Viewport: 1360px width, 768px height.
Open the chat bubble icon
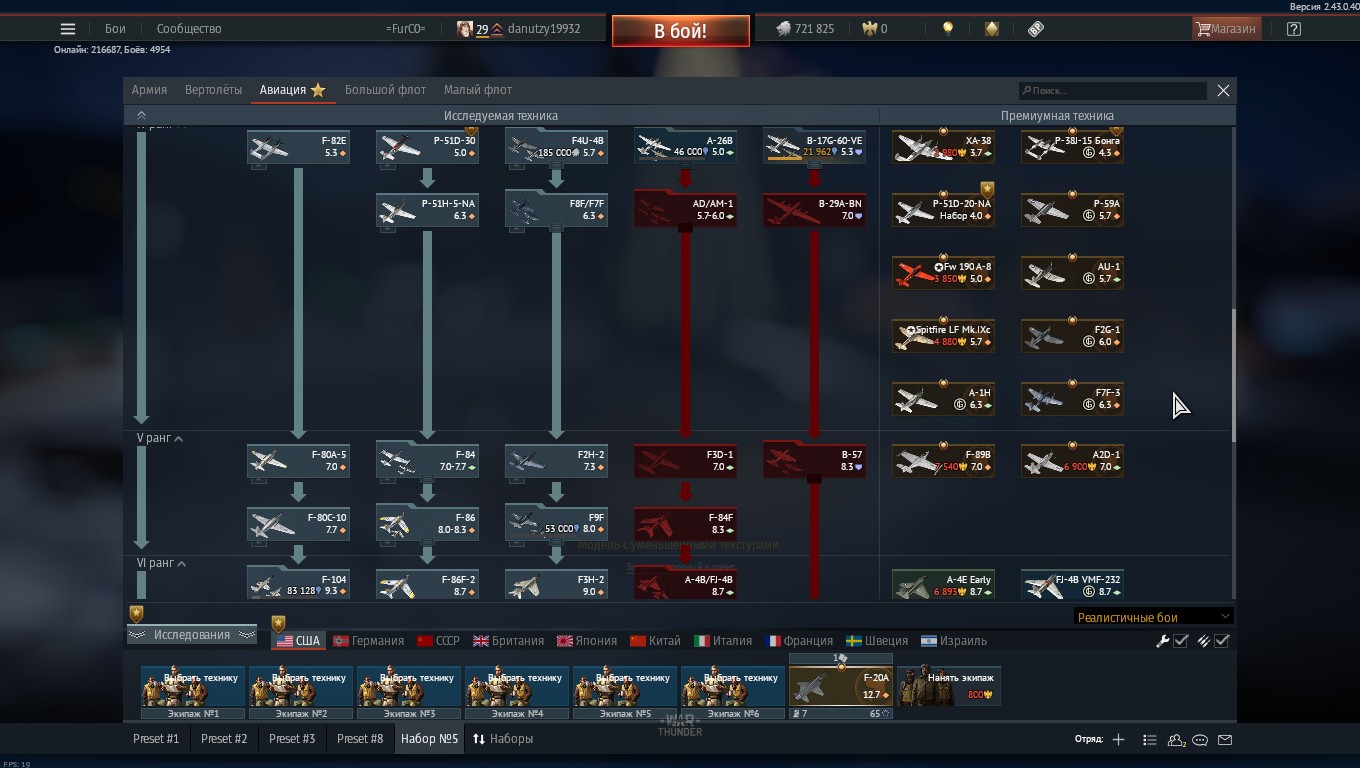(x=1200, y=740)
